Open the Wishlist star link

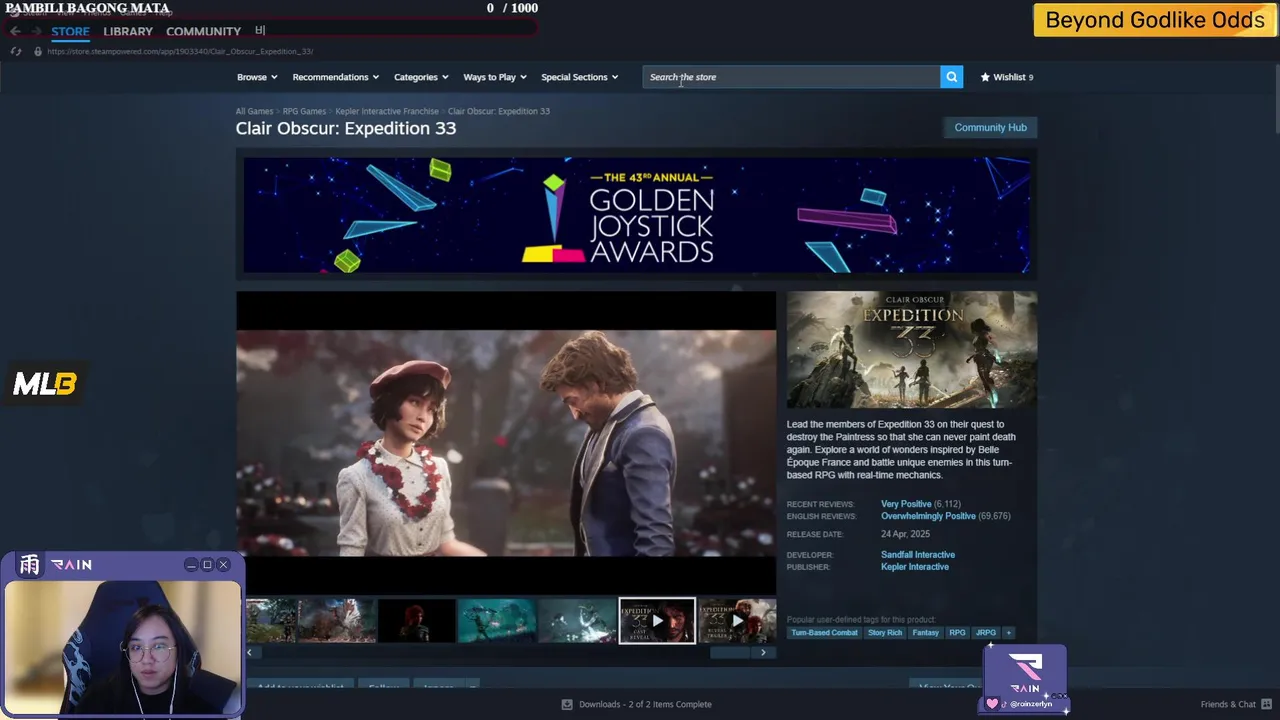tap(1007, 77)
